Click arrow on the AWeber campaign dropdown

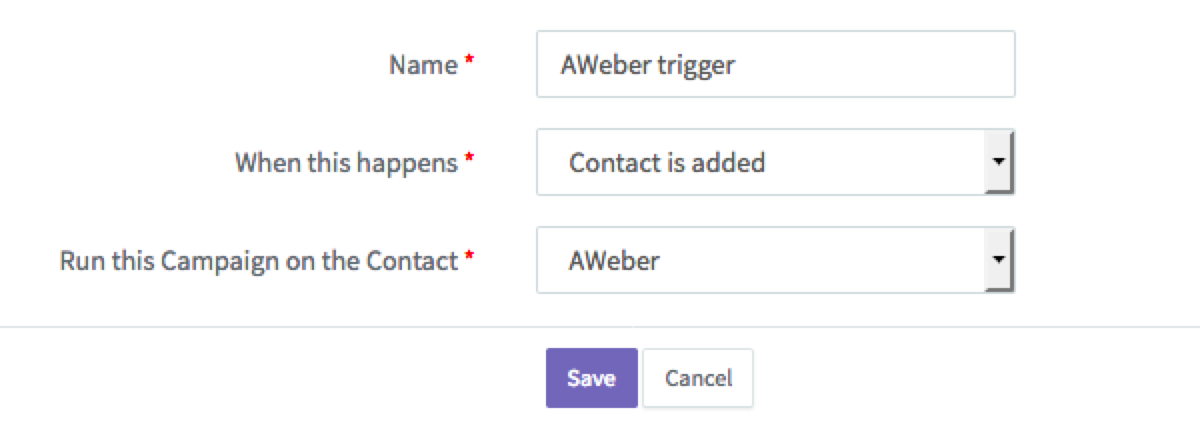click(999, 261)
